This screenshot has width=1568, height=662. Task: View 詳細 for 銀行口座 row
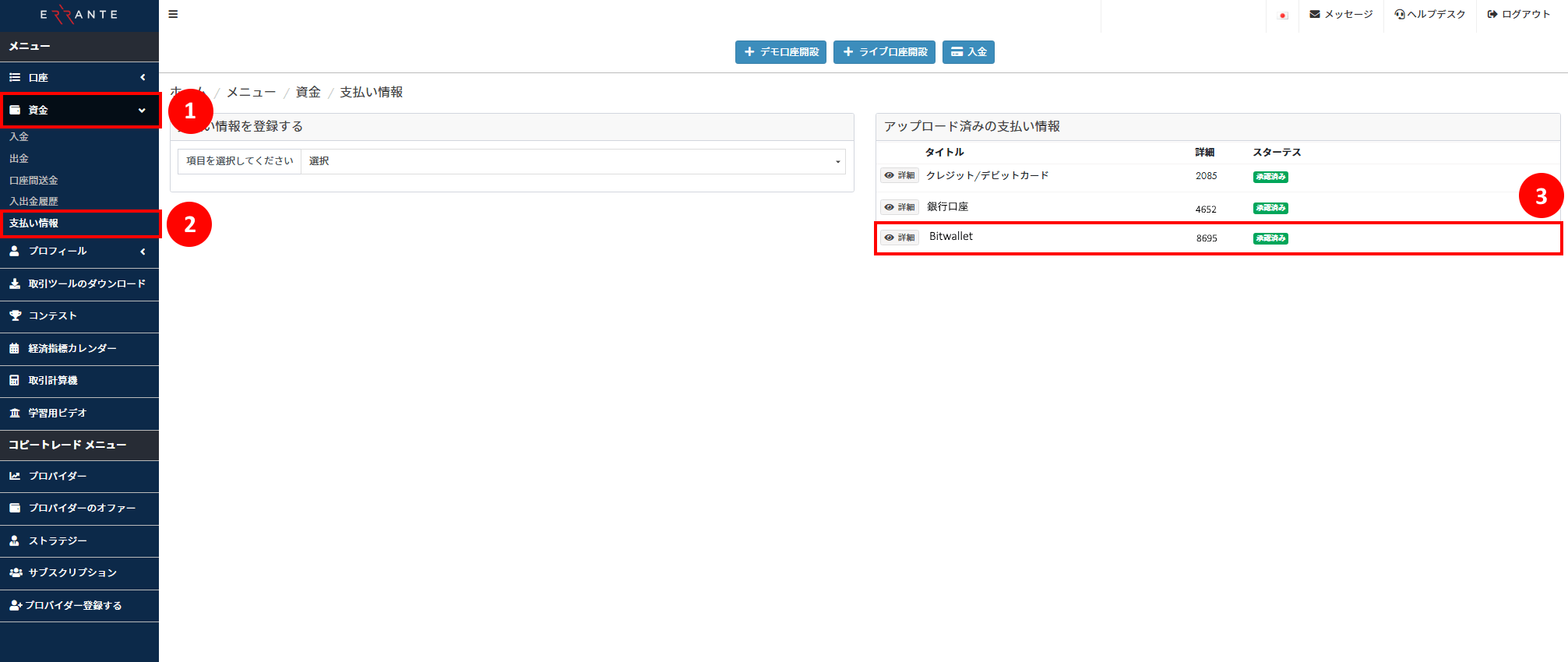point(900,207)
